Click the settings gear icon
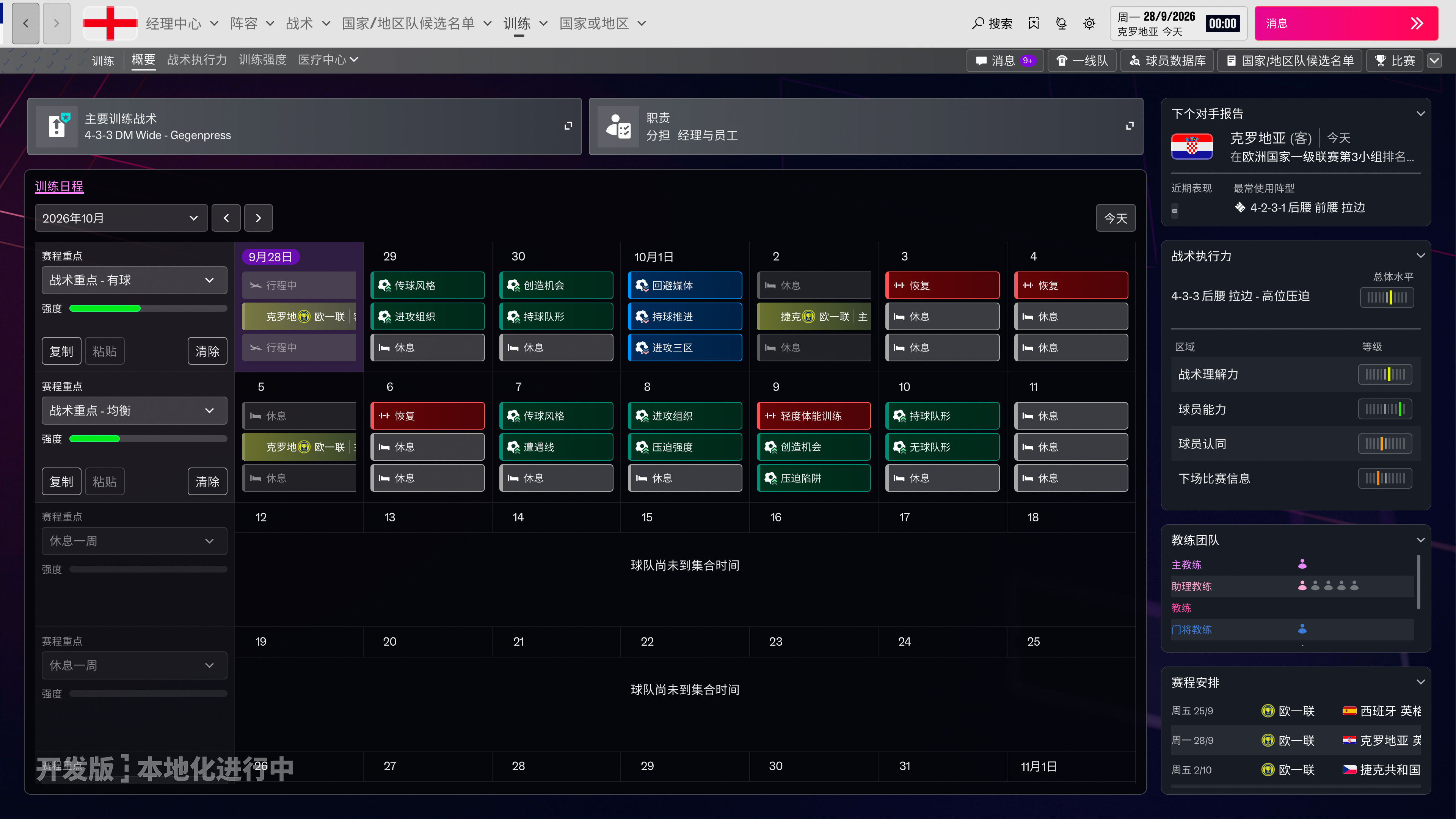Viewport: 1456px width, 819px height. point(1089,23)
